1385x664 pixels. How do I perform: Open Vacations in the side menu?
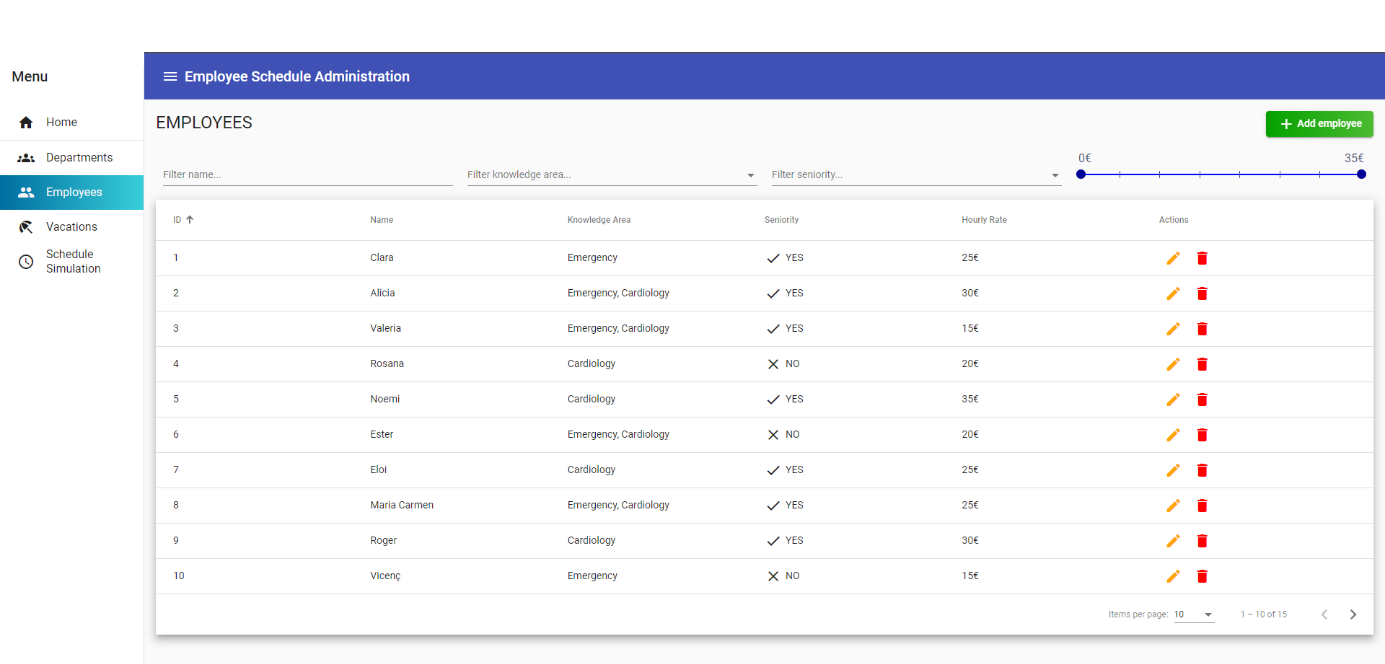point(72,227)
